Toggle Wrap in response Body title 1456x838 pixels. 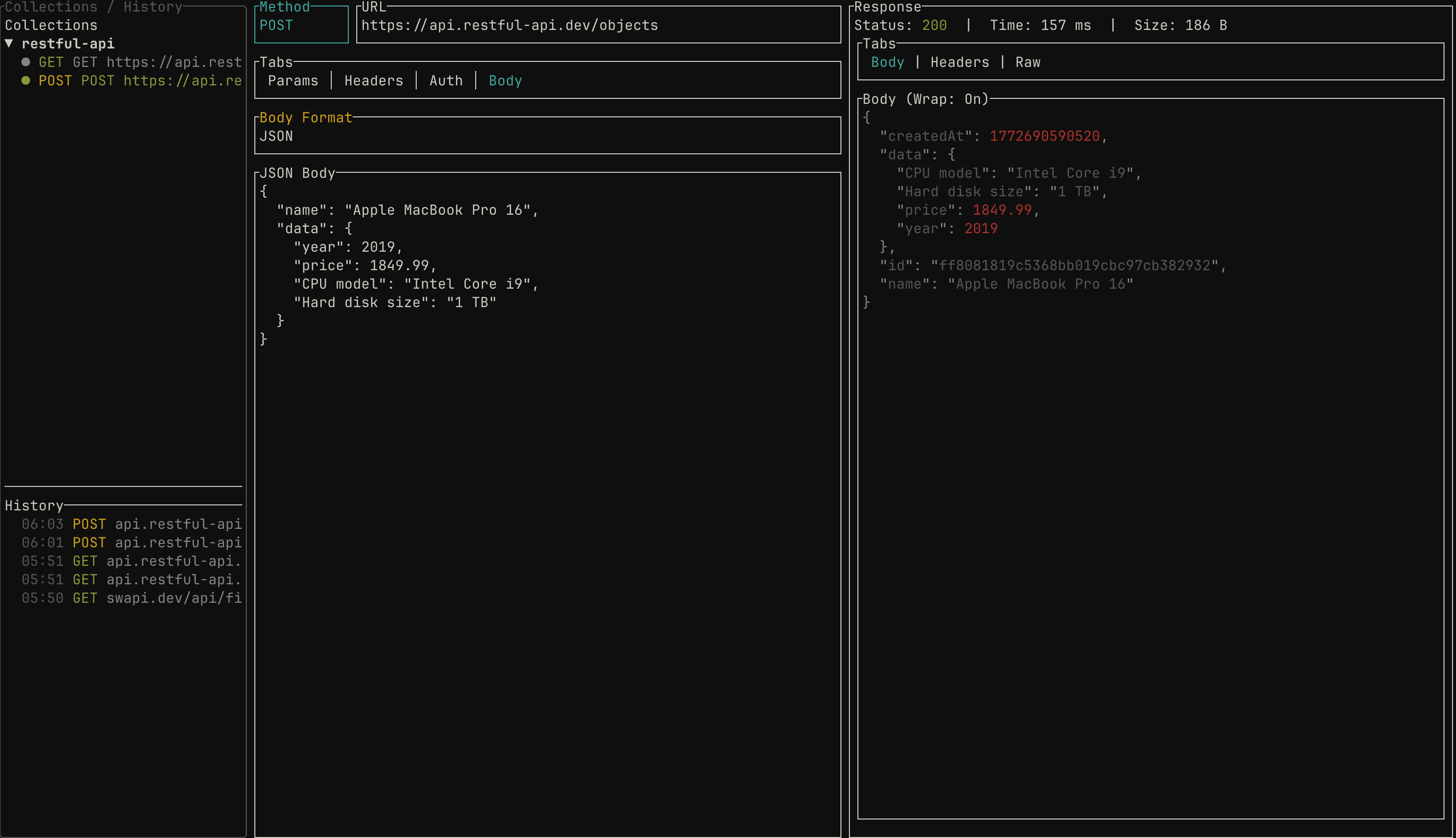[x=947, y=99]
